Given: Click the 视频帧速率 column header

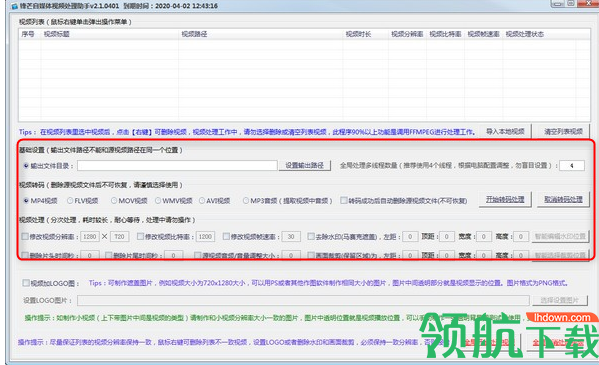Looking at the screenshot, I should (x=484, y=34).
